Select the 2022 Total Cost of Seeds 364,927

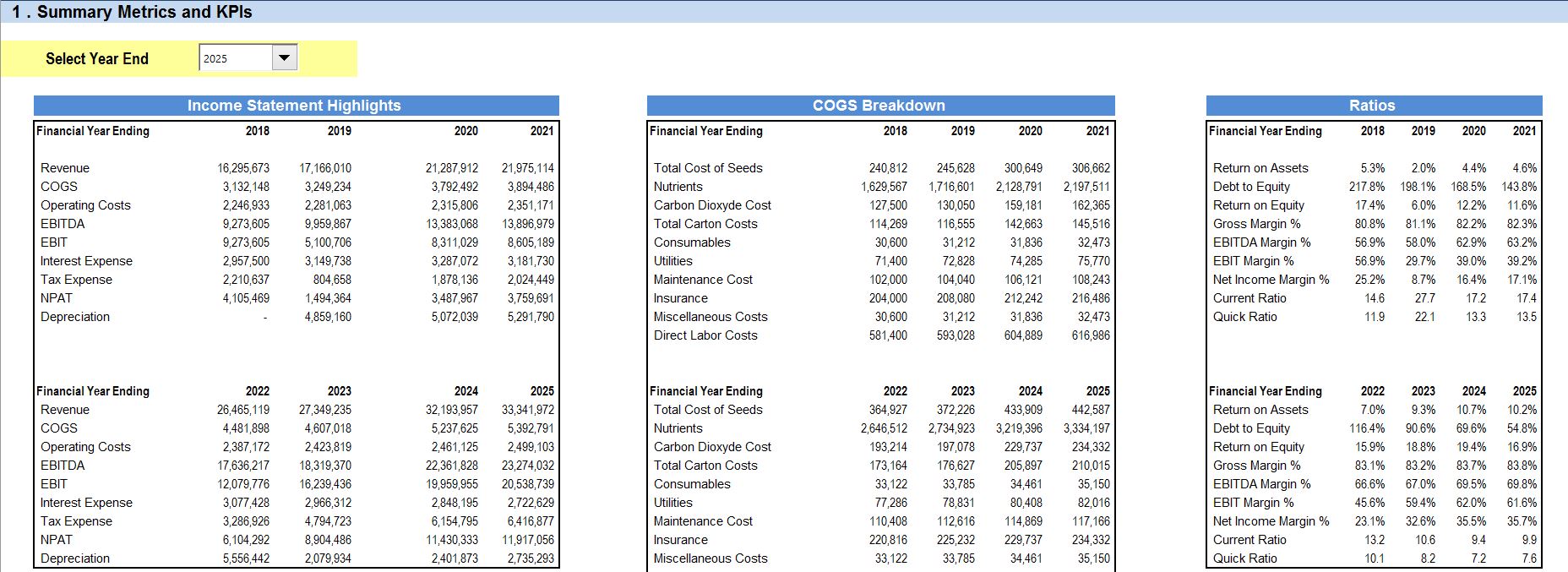pyautogui.click(x=888, y=410)
